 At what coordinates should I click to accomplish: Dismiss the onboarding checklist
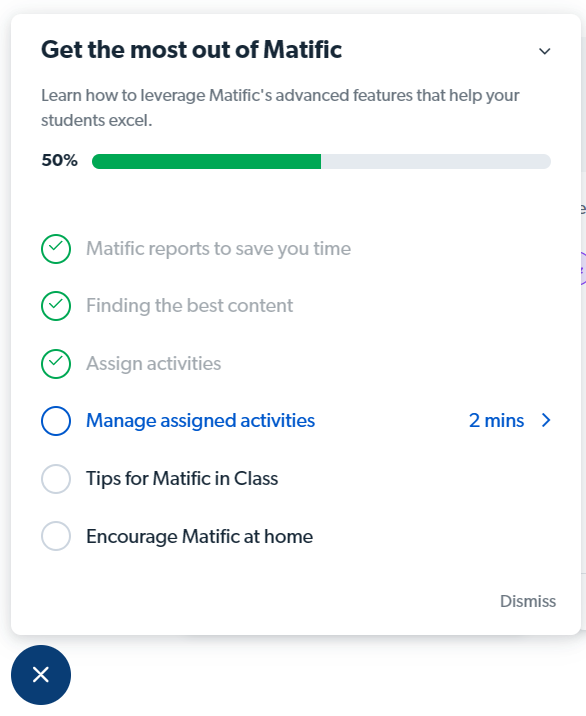pyautogui.click(x=528, y=601)
